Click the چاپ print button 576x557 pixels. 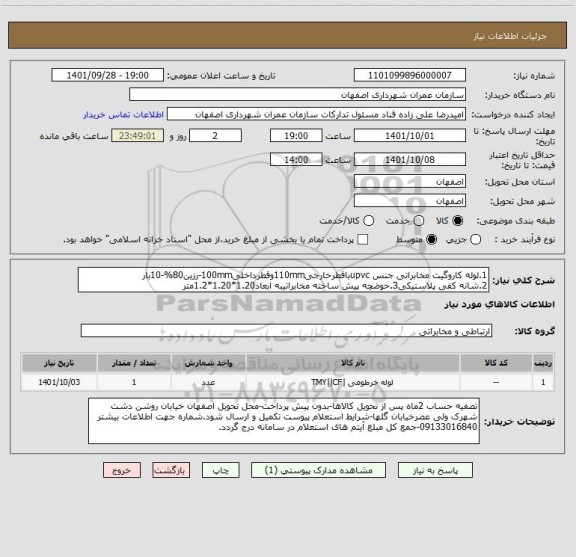[221, 470]
